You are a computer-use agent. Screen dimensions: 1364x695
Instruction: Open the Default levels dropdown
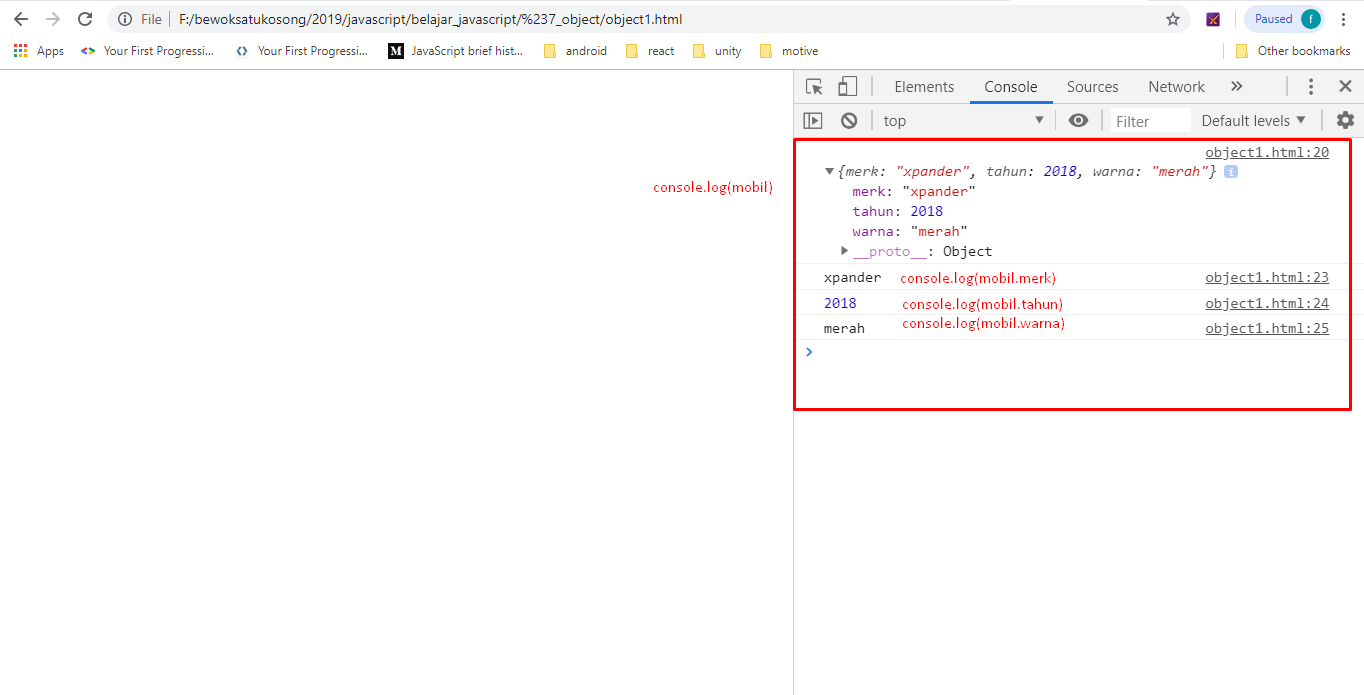coord(1251,120)
